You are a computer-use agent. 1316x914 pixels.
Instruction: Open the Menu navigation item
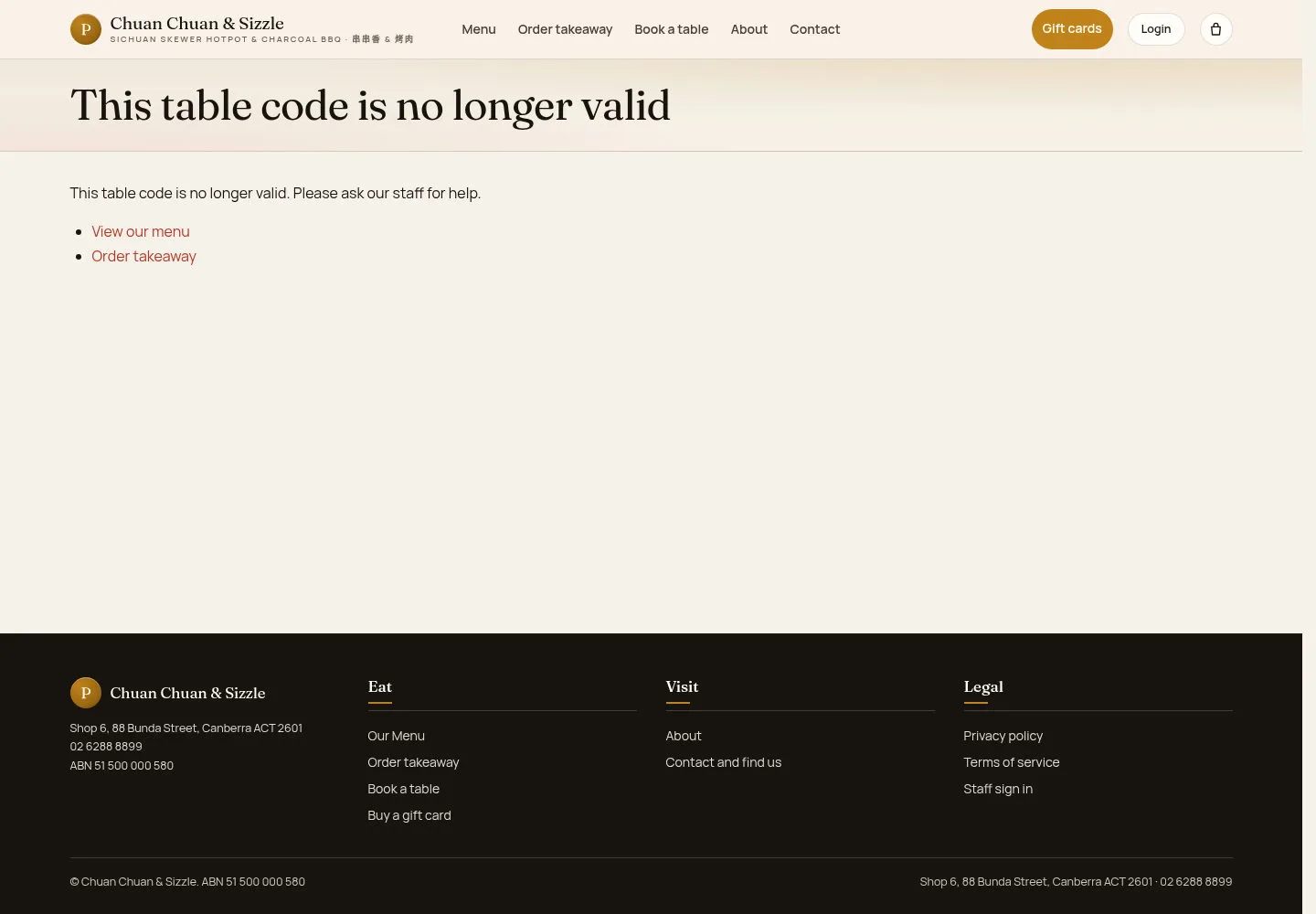[479, 29]
